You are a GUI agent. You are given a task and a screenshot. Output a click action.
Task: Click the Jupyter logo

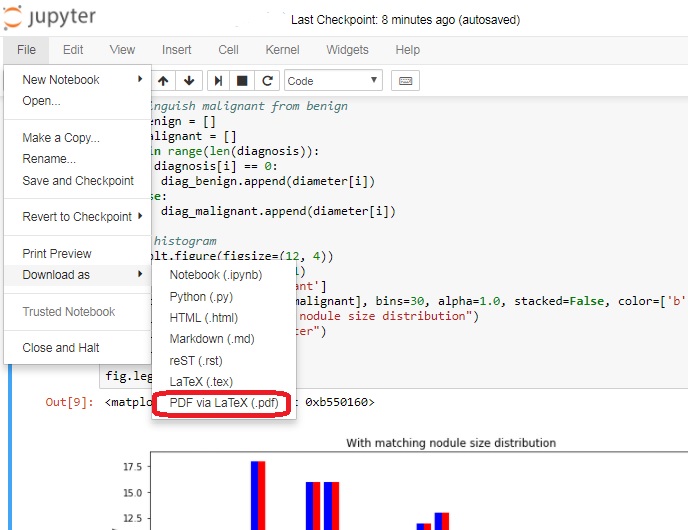click(49, 17)
